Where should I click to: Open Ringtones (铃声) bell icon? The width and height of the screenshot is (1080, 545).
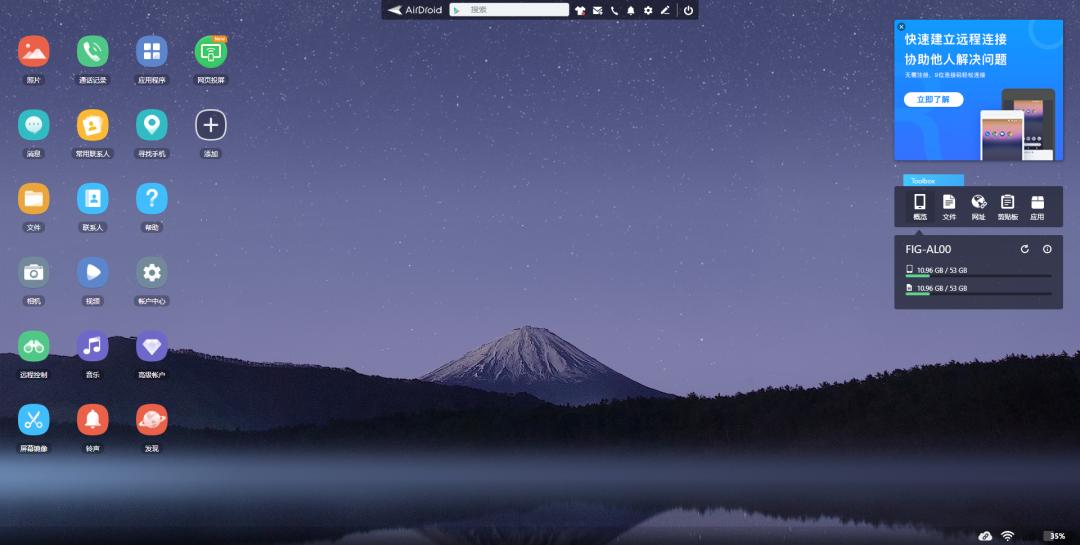tap(93, 420)
